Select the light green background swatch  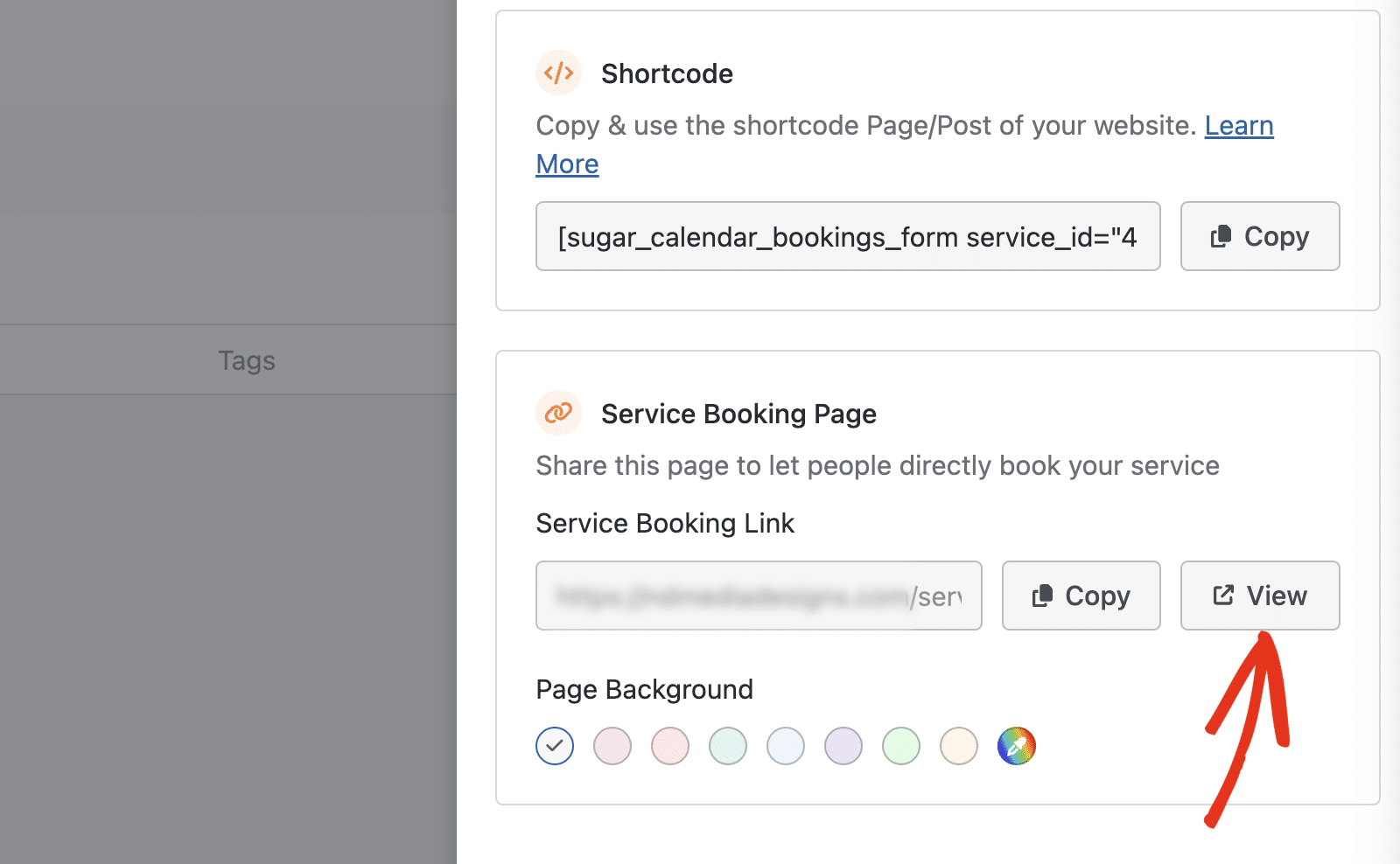[901, 746]
